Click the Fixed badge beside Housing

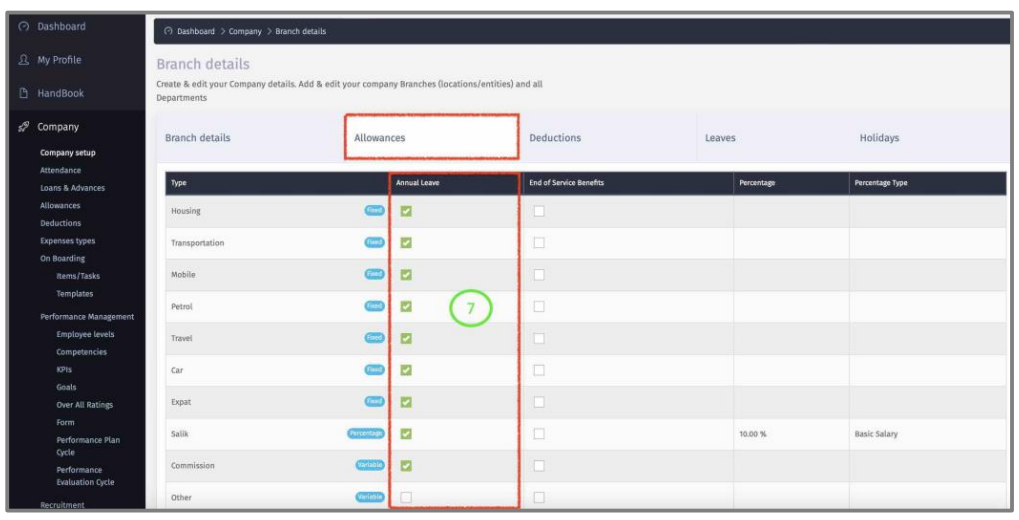374,211
